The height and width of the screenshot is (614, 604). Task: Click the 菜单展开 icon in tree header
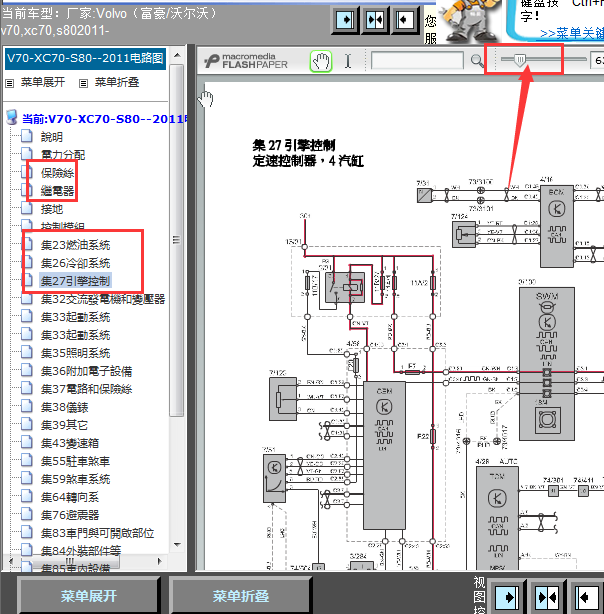[9, 83]
